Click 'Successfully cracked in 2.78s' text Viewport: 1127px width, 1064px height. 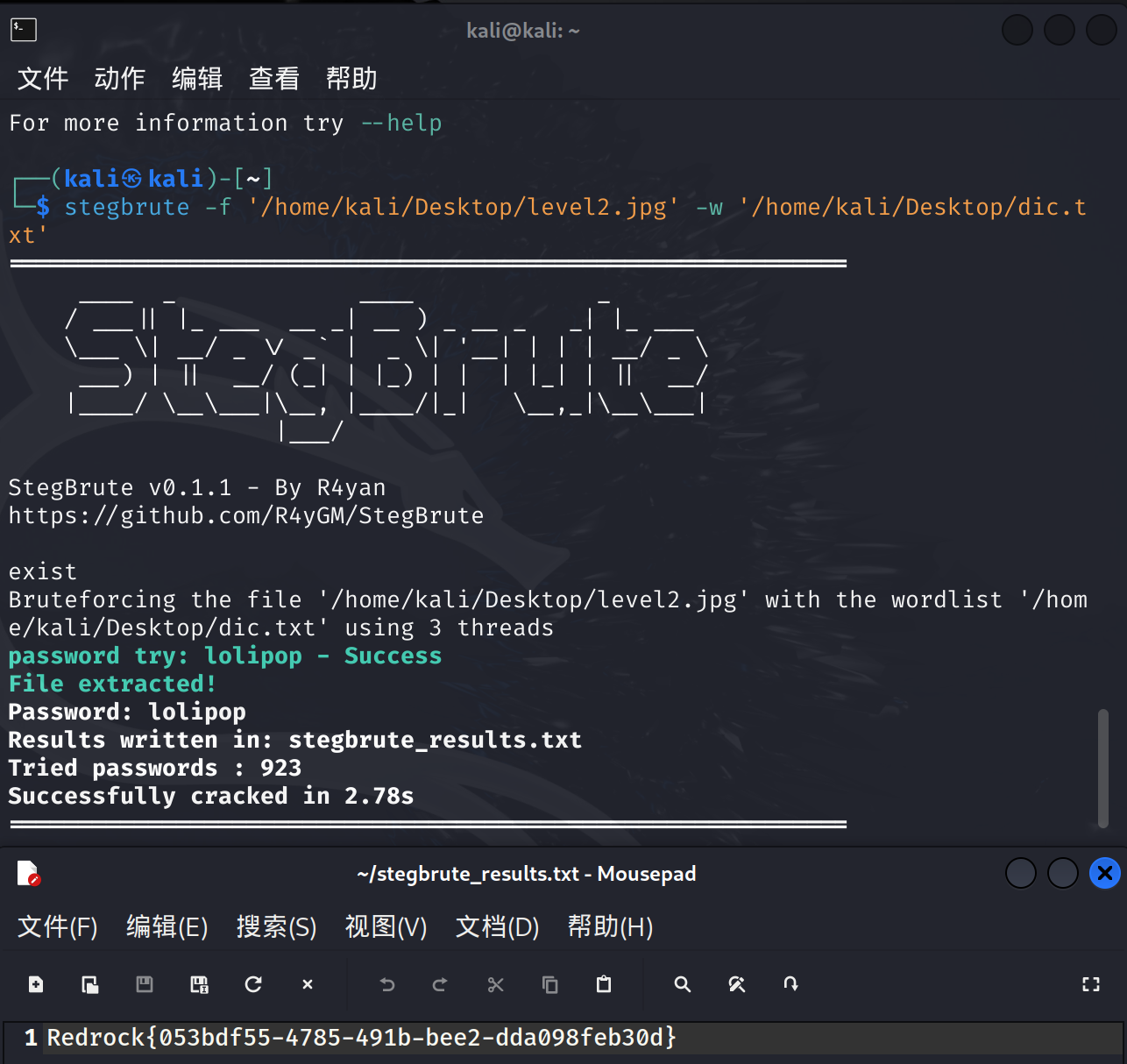click(x=211, y=796)
